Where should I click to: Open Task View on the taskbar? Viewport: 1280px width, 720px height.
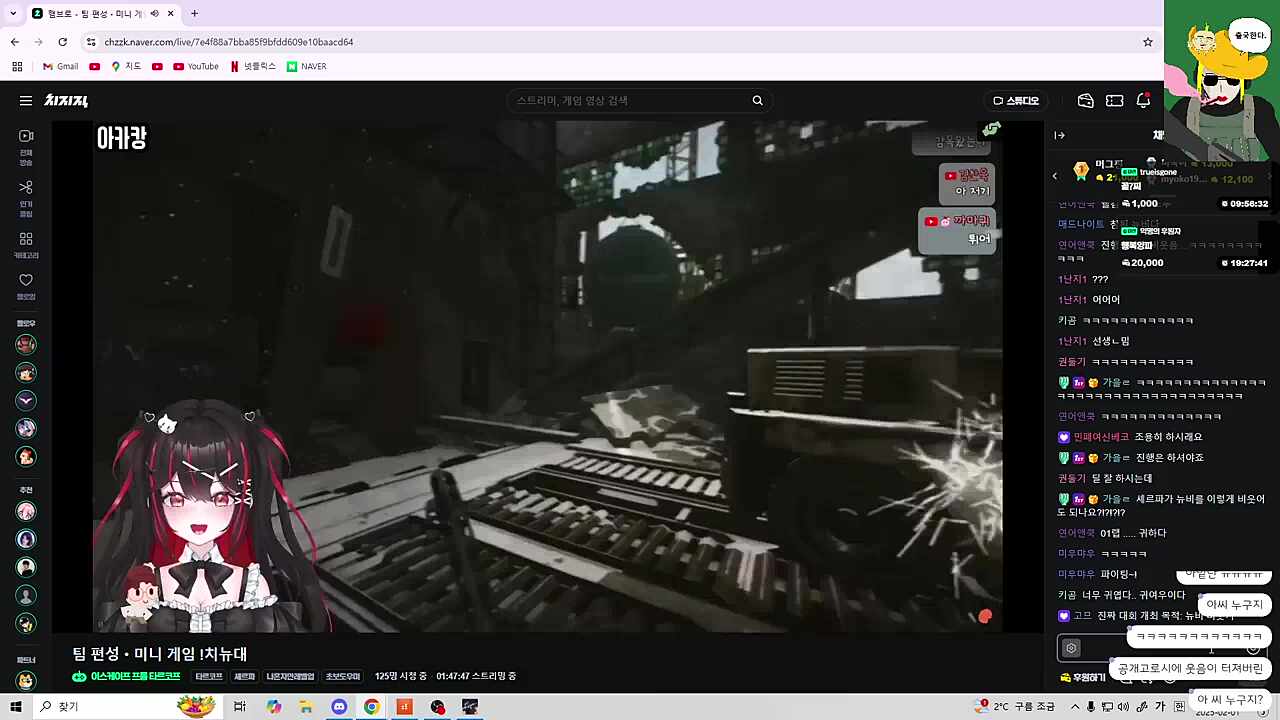240,707
